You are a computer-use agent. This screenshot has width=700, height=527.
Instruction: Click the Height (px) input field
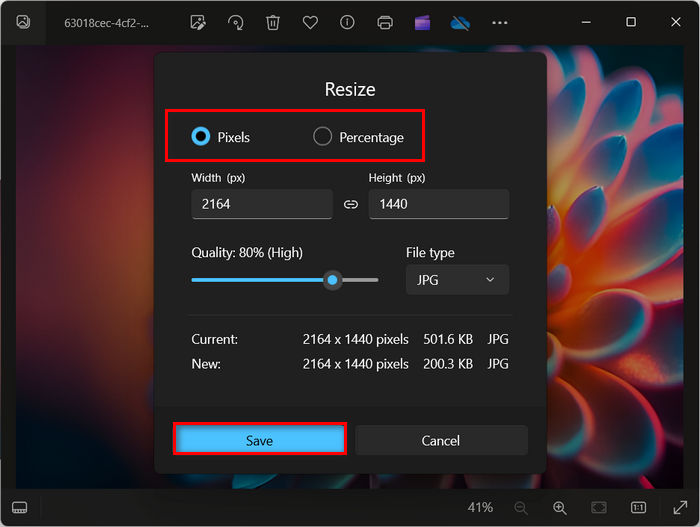439,204
